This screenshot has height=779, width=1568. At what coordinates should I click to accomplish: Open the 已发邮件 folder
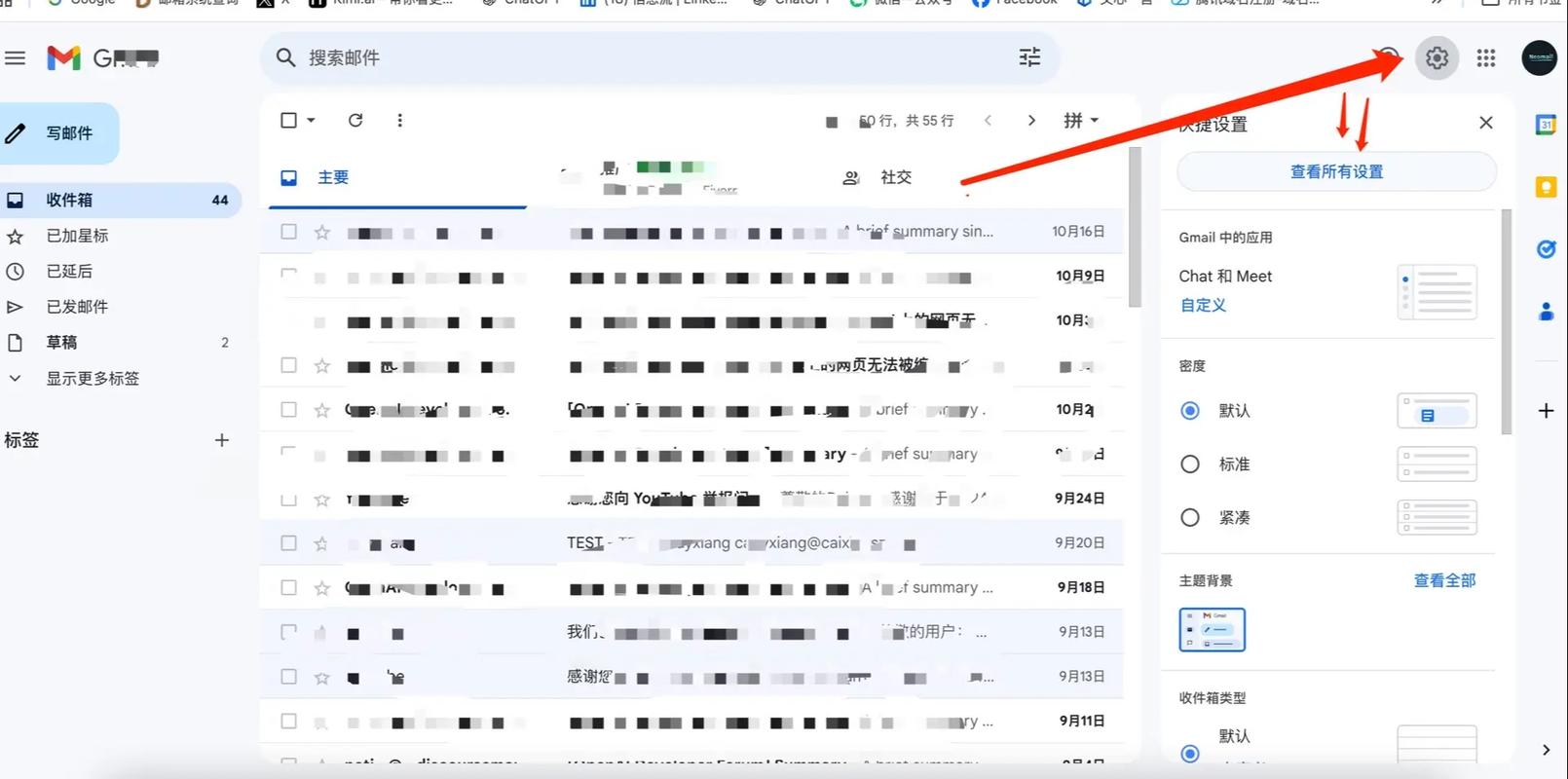77,307
